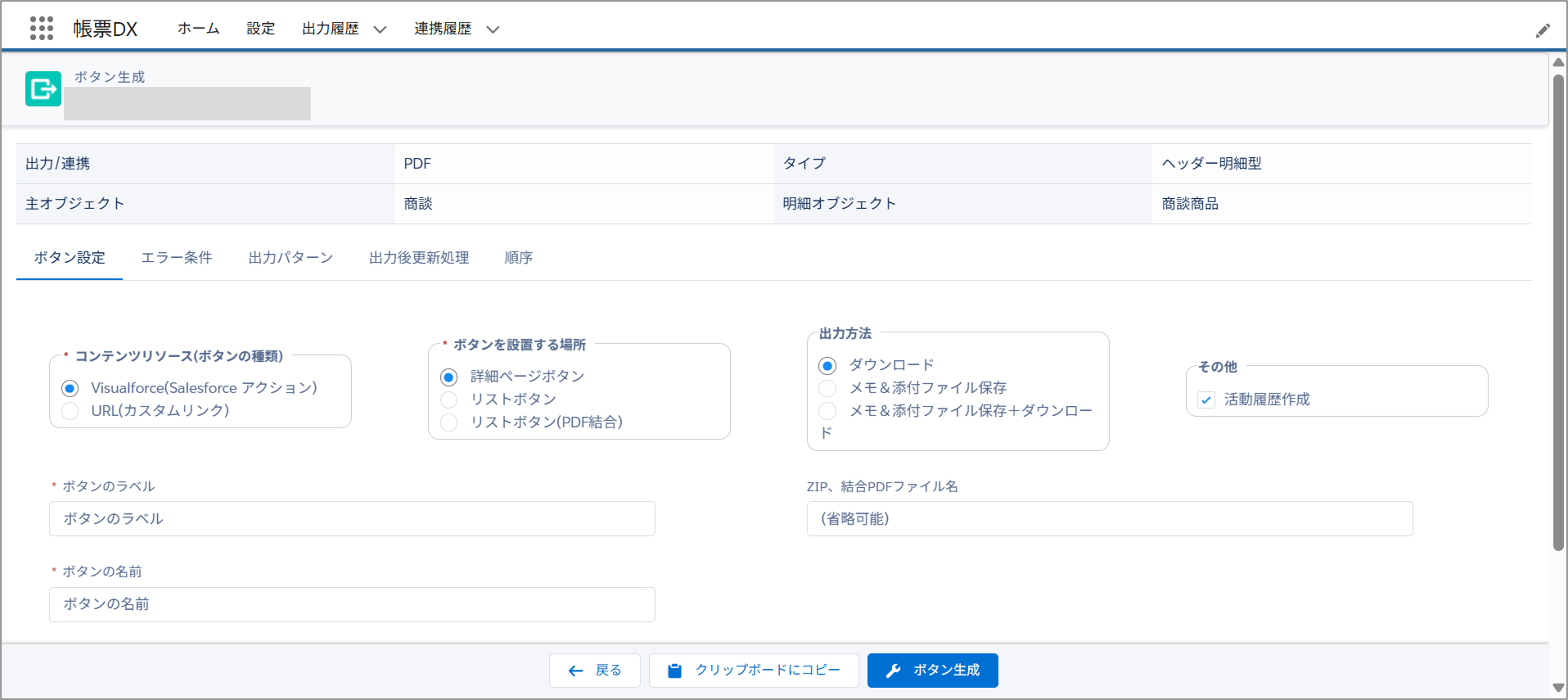This screenshot has height=700, width=1568.
Task: View the 順序 tab
Action: [518, 257]
